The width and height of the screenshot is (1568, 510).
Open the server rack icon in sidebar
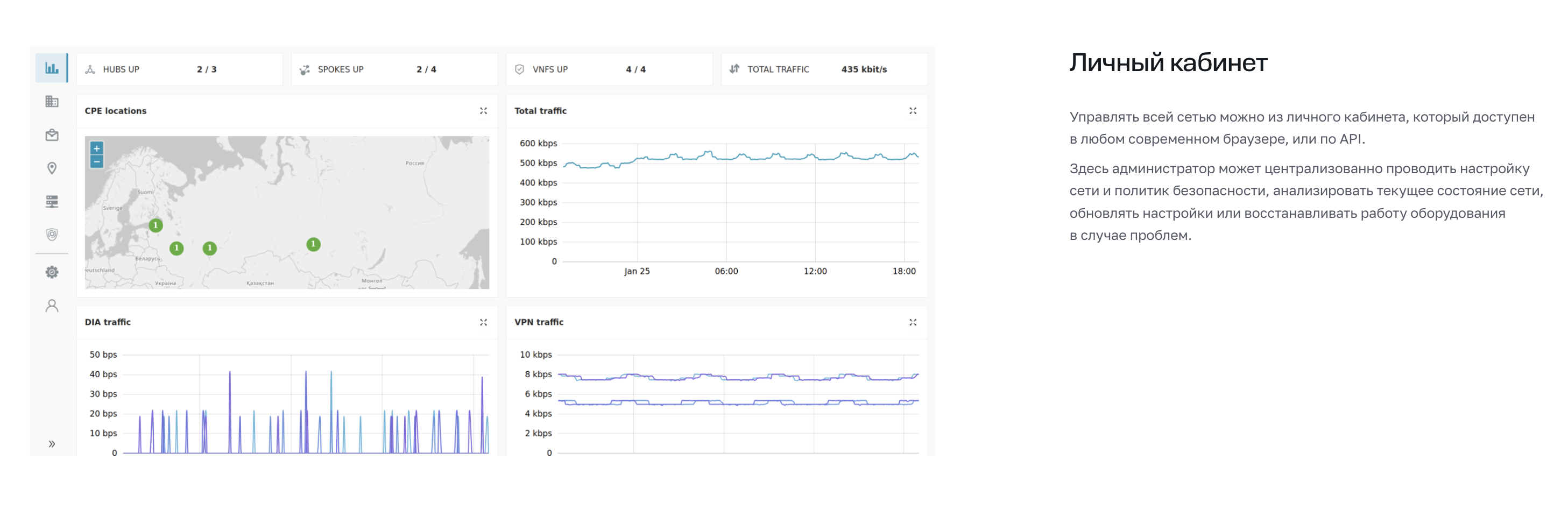click(x=52, y=201)
